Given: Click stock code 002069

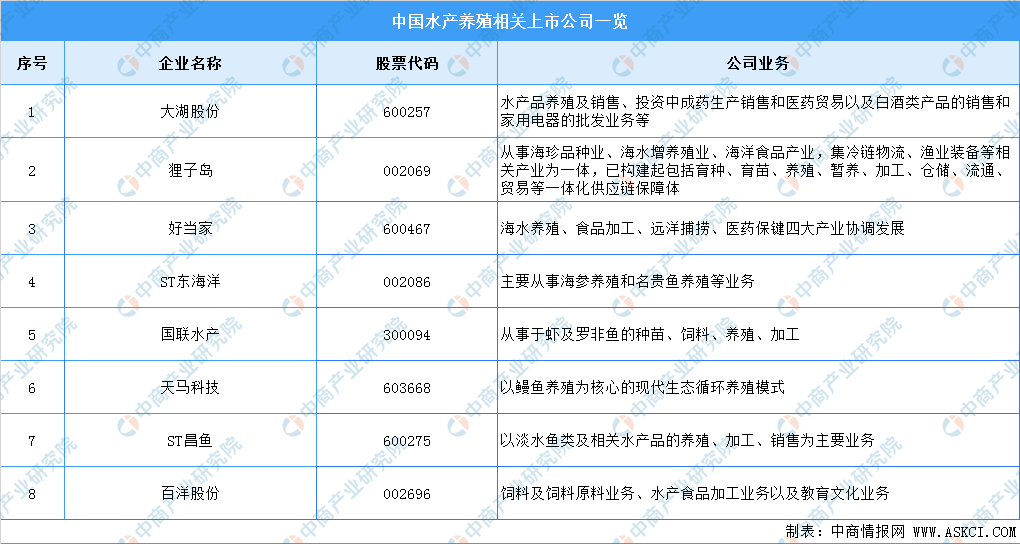Looking at the screenshot, I should tap(407, 171).
